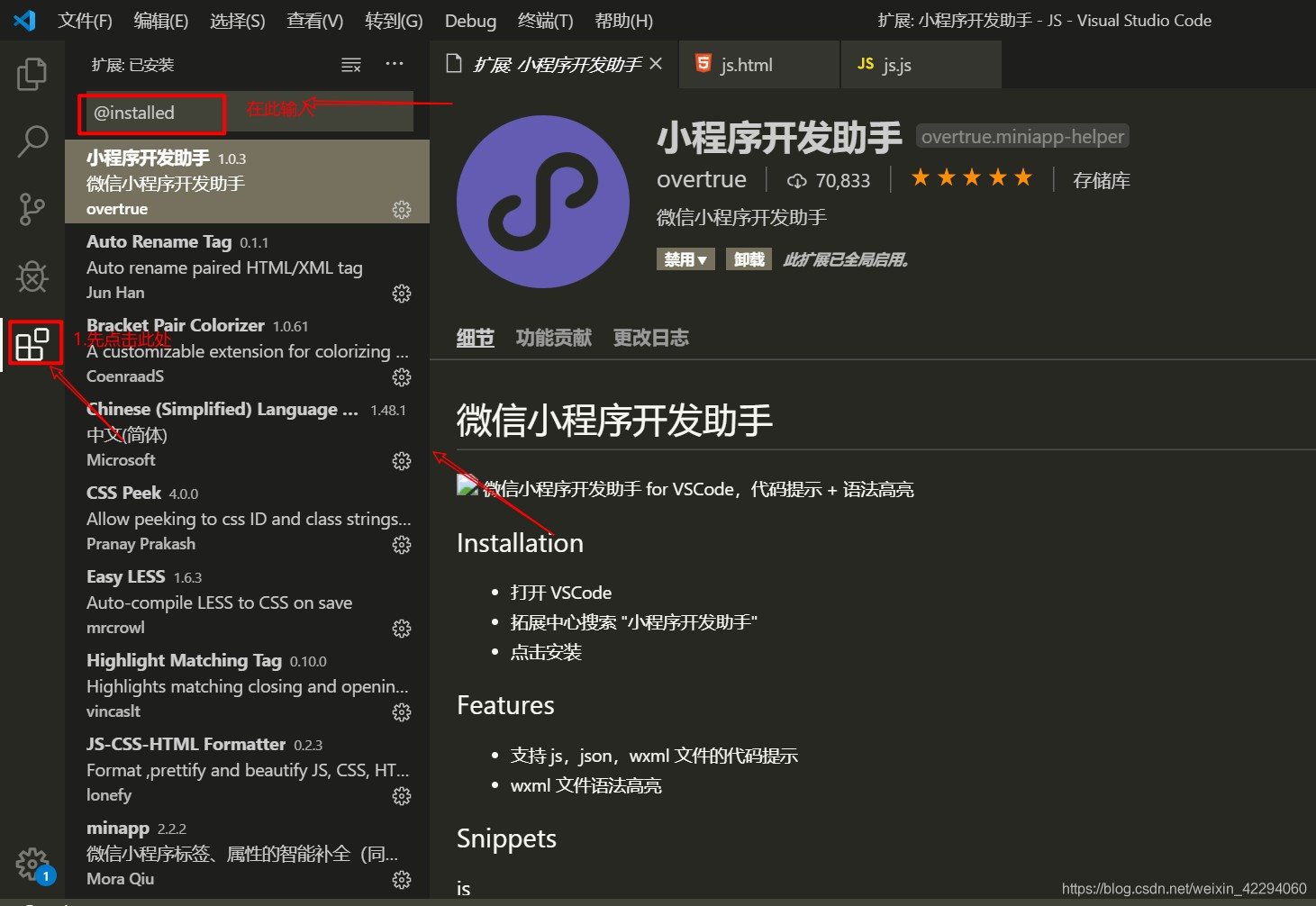This screenshot has height=906, width=1316.
Task: Click the download count 70,833
Action: 829,181
